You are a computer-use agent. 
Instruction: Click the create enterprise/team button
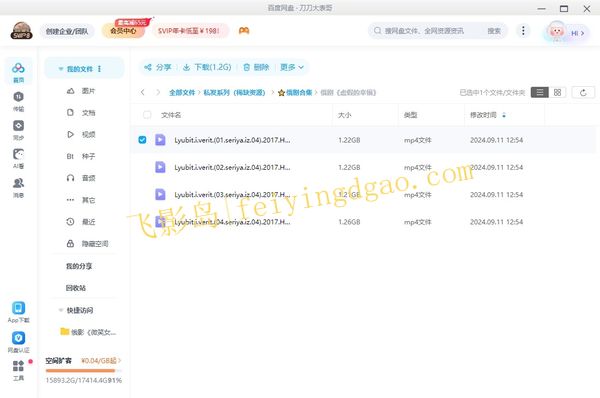coord(67,31)
